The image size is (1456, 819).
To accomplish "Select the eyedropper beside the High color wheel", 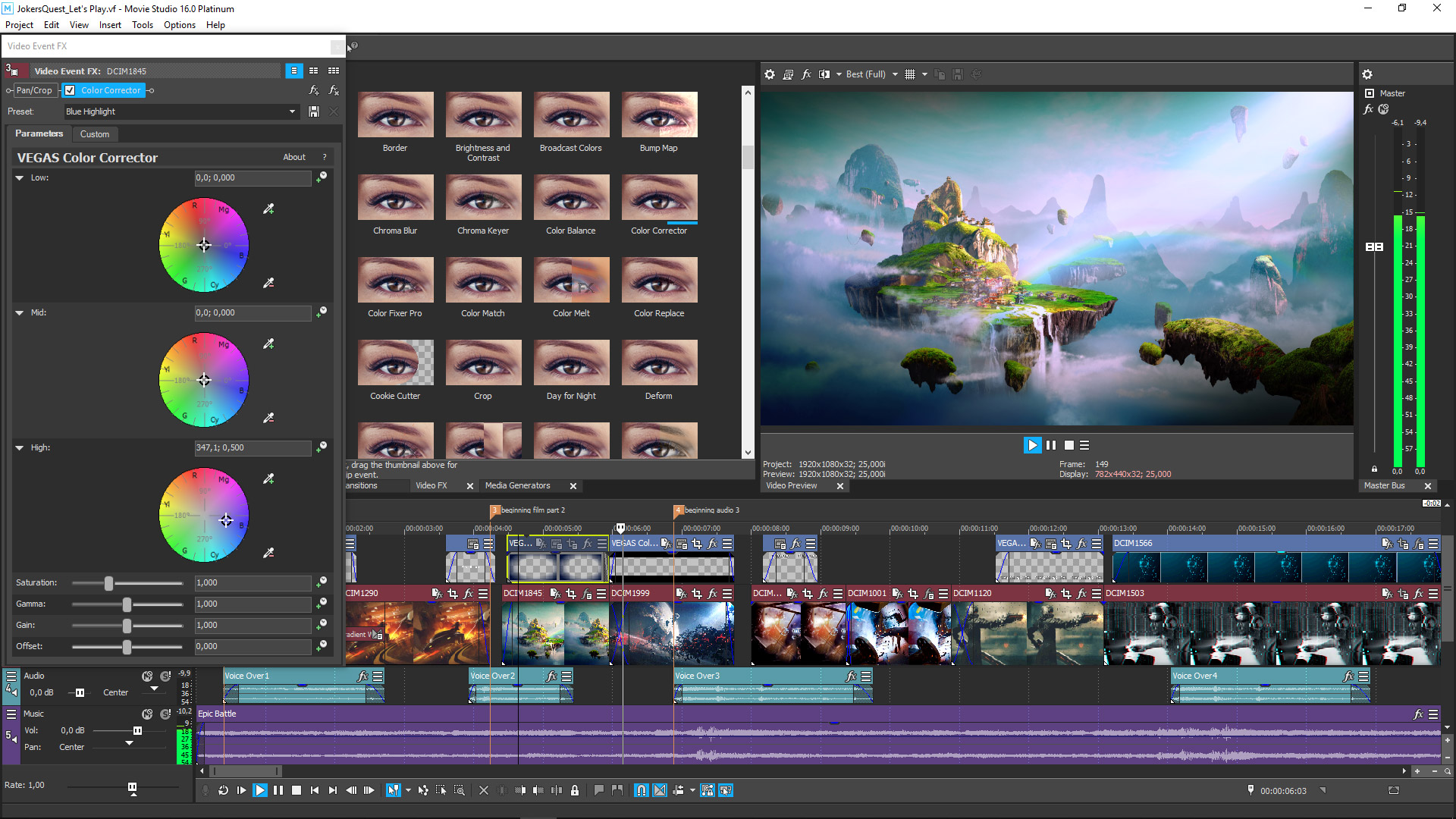I will pyautogui.click(x=268, y=479).
